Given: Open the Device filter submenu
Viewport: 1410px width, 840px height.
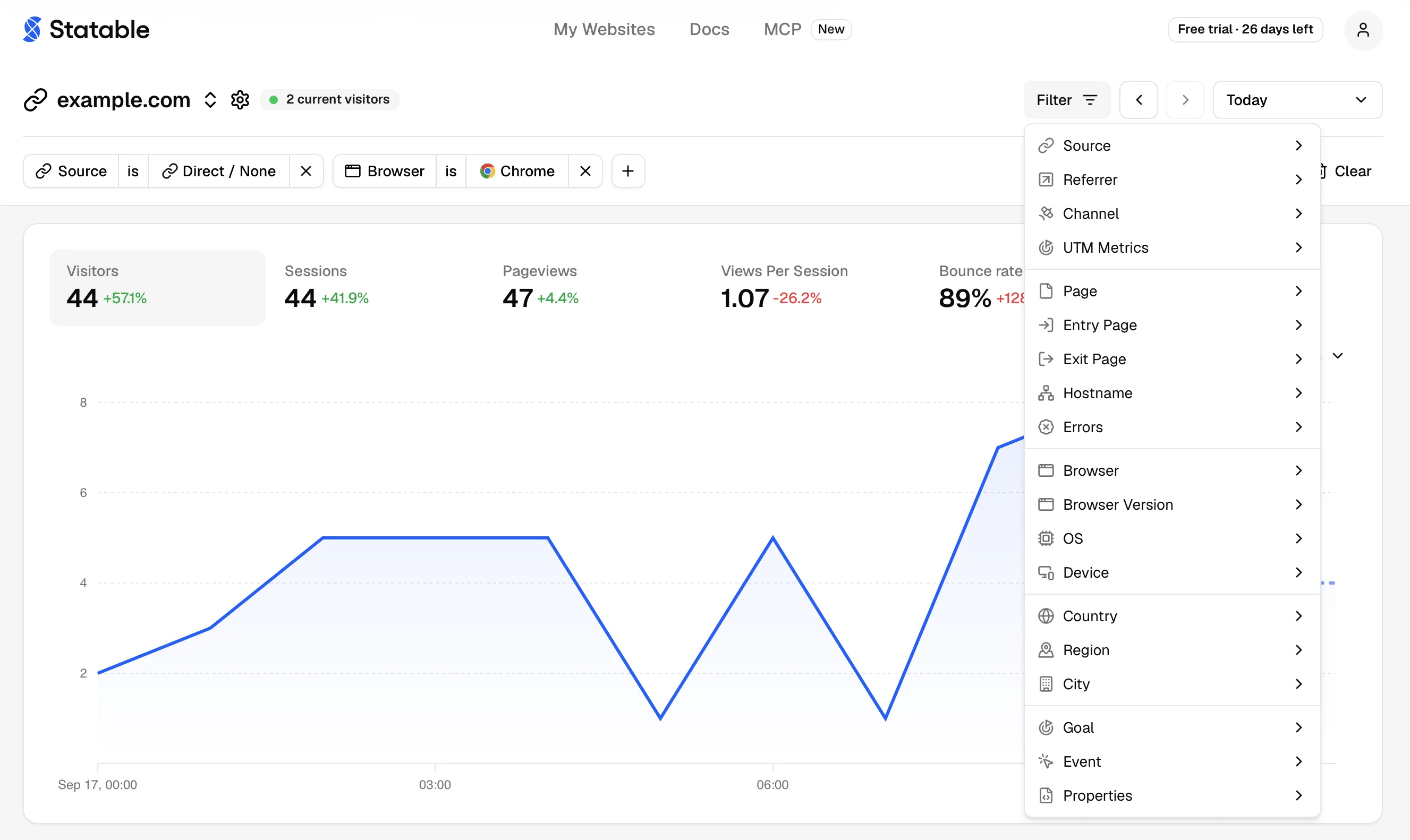Looking at the screenshot, I should [1171, 573].
